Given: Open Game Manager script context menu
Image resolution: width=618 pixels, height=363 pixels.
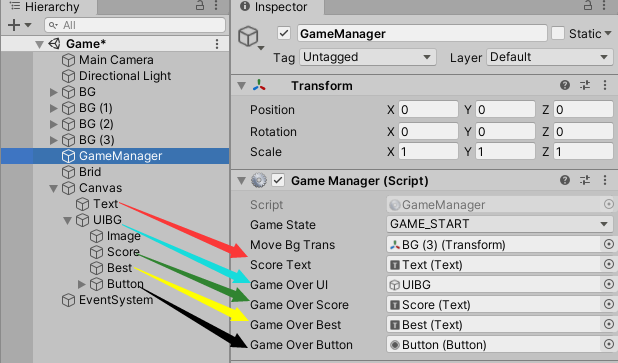Looking at the screenshot, I should pyautogui.click(x=605, y=180).
